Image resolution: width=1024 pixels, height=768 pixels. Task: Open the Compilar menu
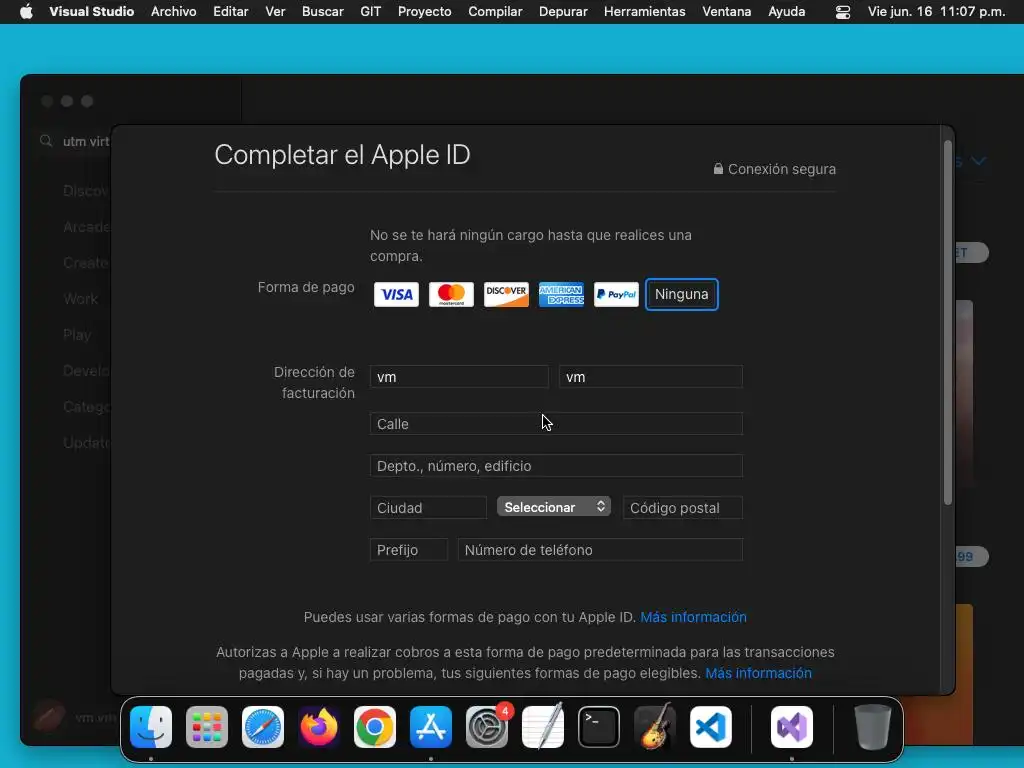click(x=495, y=12)
